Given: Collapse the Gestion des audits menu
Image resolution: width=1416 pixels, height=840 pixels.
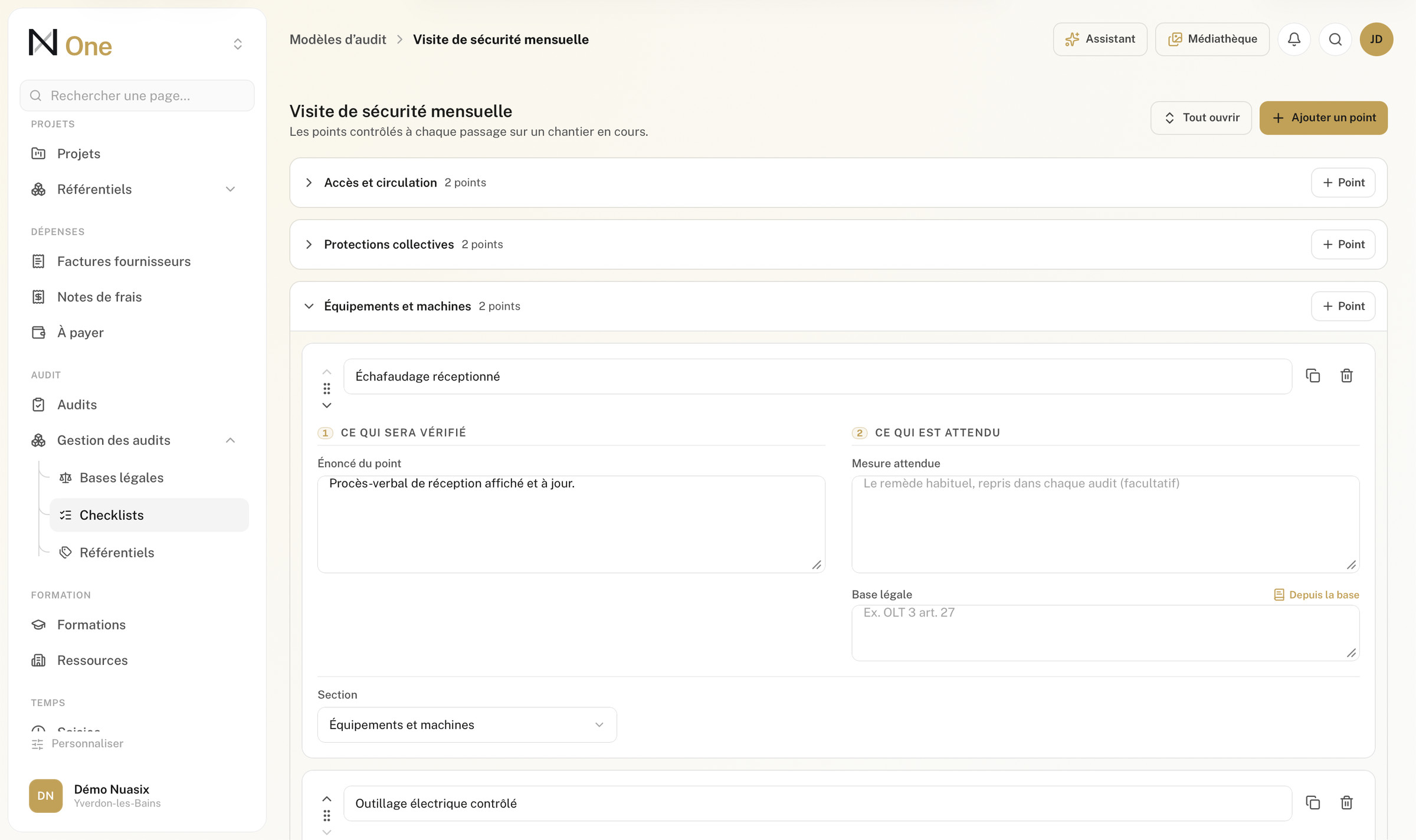Looking at the screenshot, I should coord(230,441).
